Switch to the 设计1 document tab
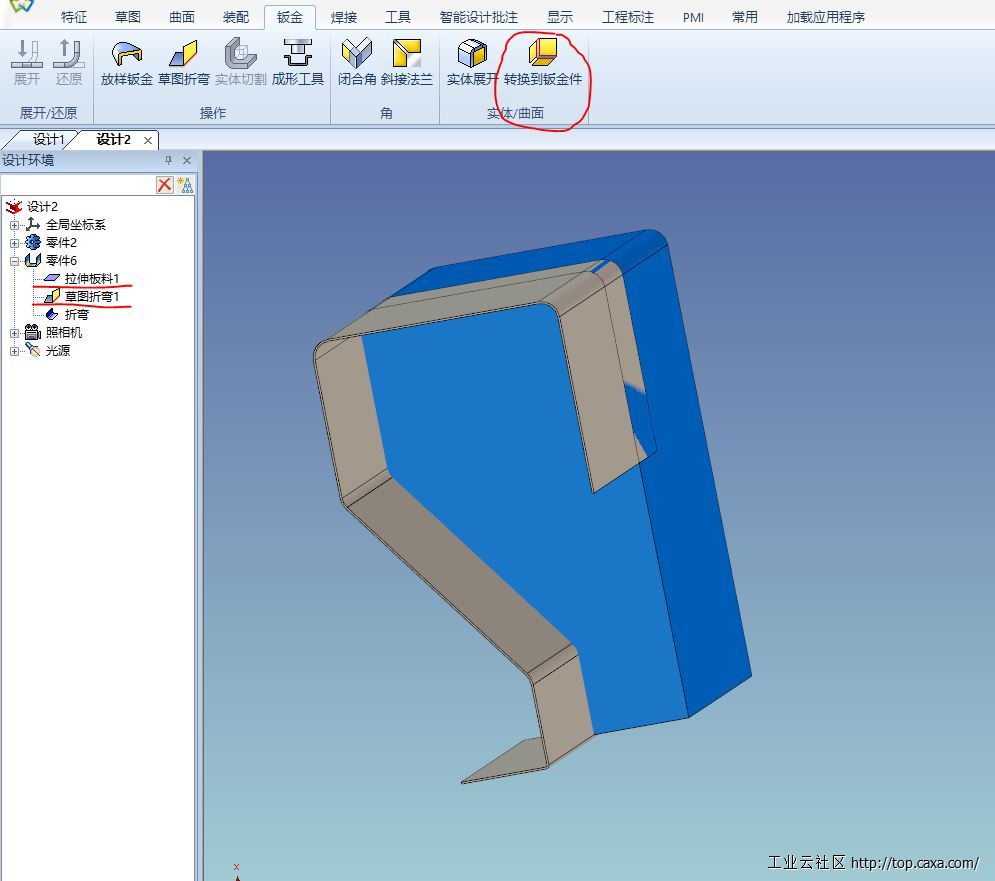This screenshot has height=881, width=995. pyautogui.click(x=48, y=140)
